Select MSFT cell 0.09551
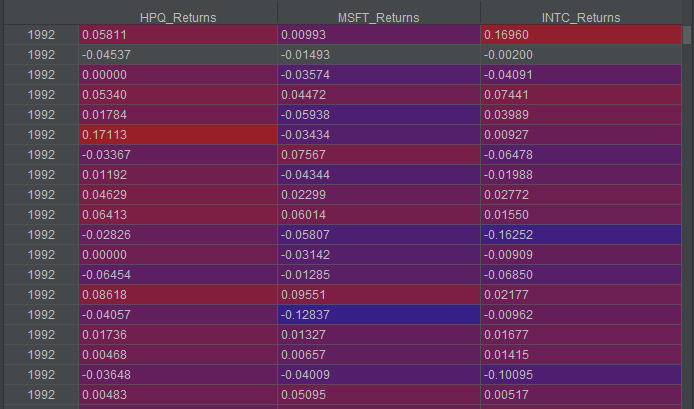 379,295
